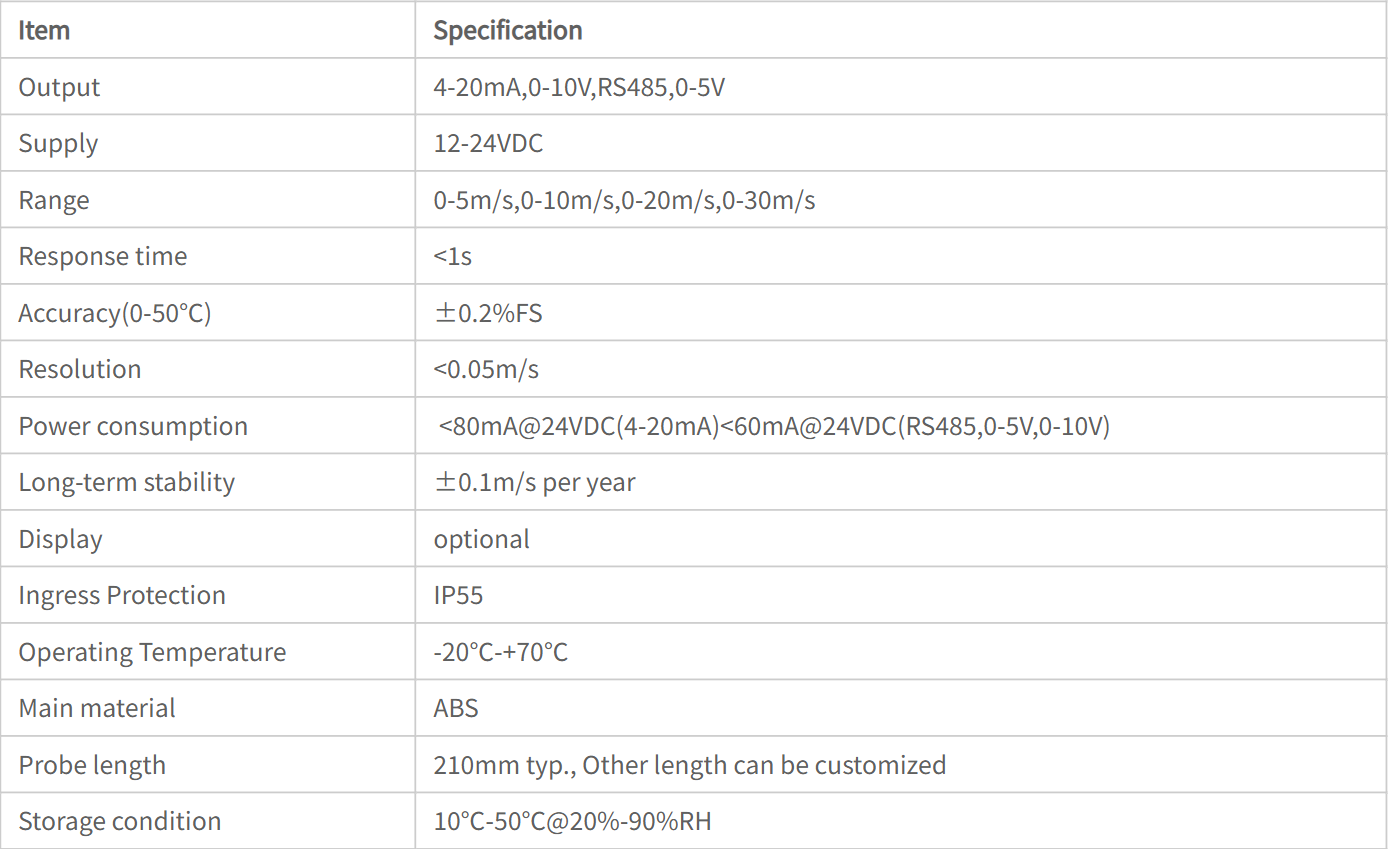Click the 10°C-50°C@20%-90%RH storage value

coord(572,821)
